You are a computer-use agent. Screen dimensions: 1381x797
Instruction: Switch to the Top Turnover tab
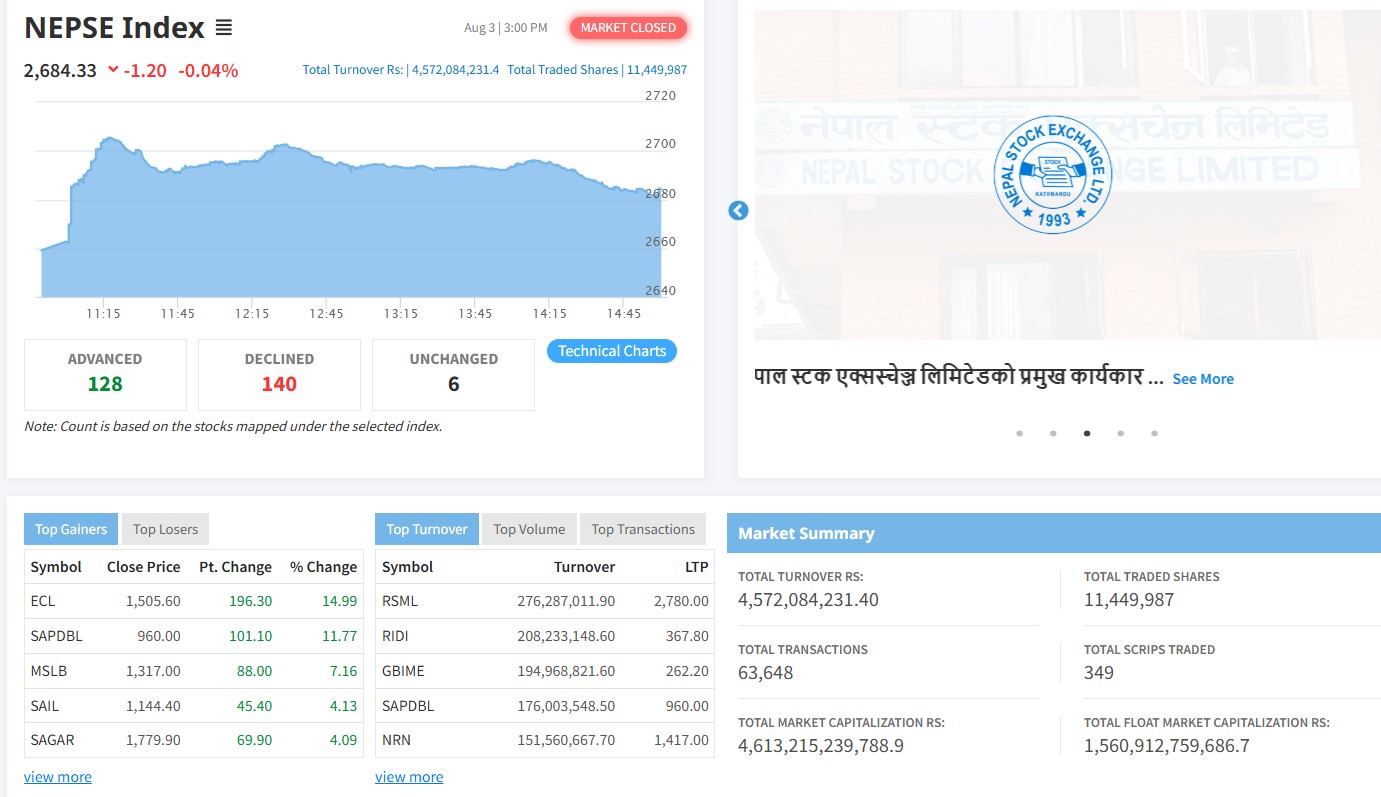pos(427,530)
